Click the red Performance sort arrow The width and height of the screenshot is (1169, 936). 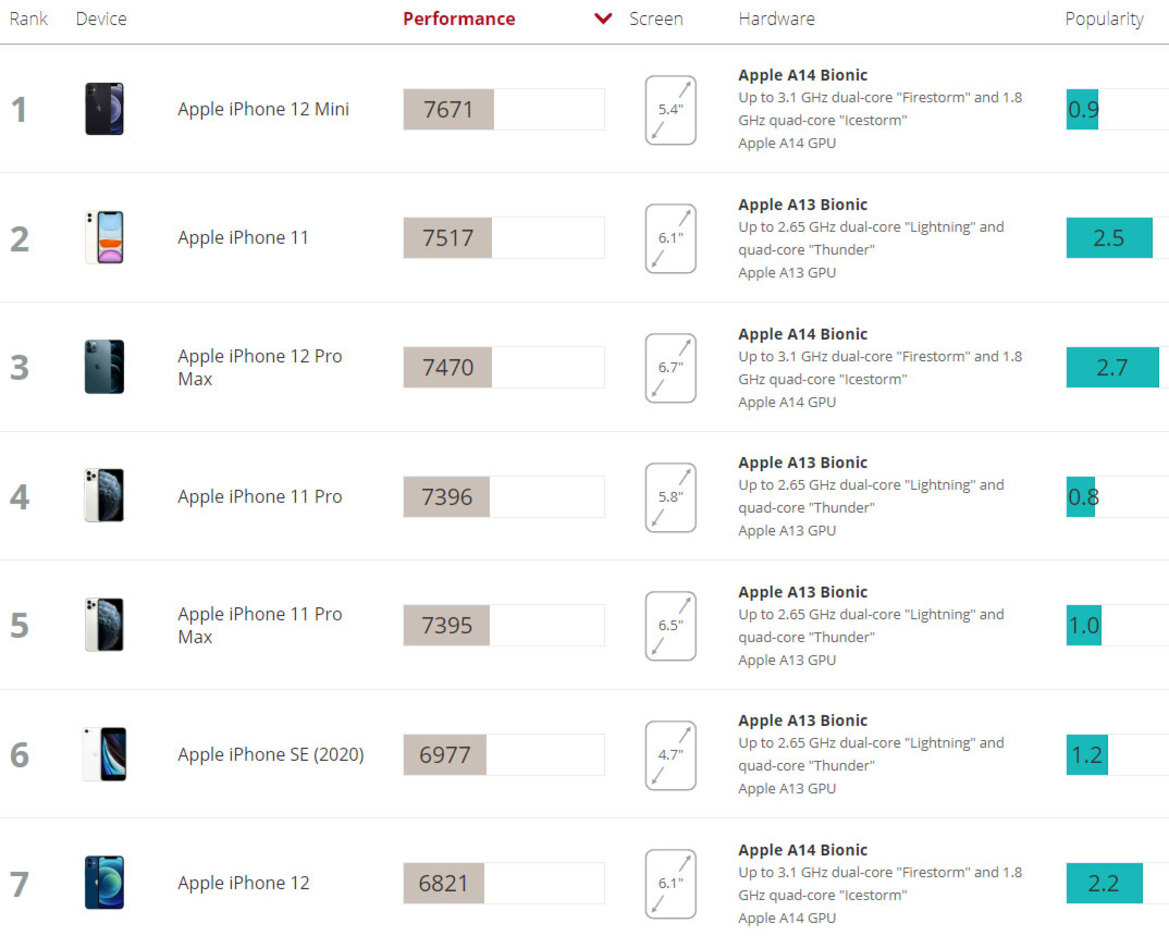coord(602,19)
